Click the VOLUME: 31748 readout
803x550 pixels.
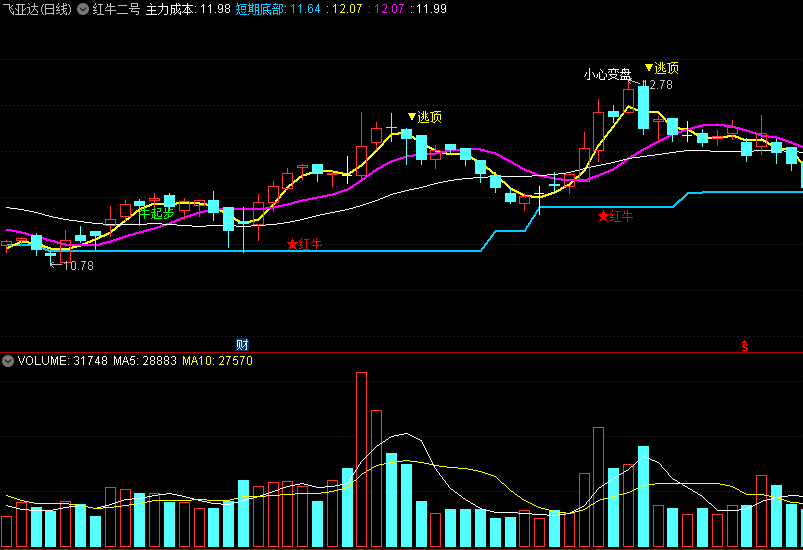62,361
